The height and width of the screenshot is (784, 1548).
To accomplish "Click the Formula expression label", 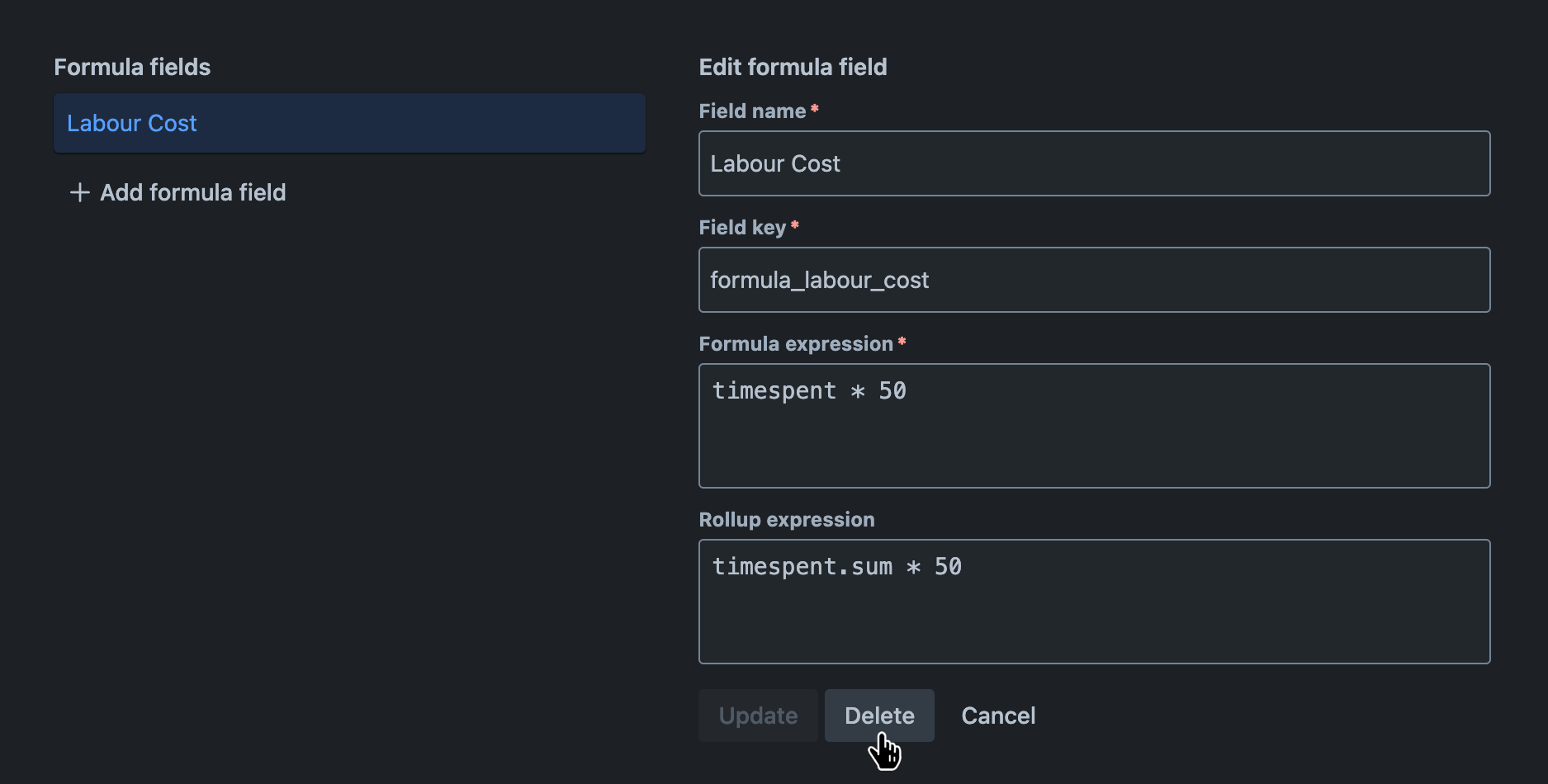I will point(795,343).
